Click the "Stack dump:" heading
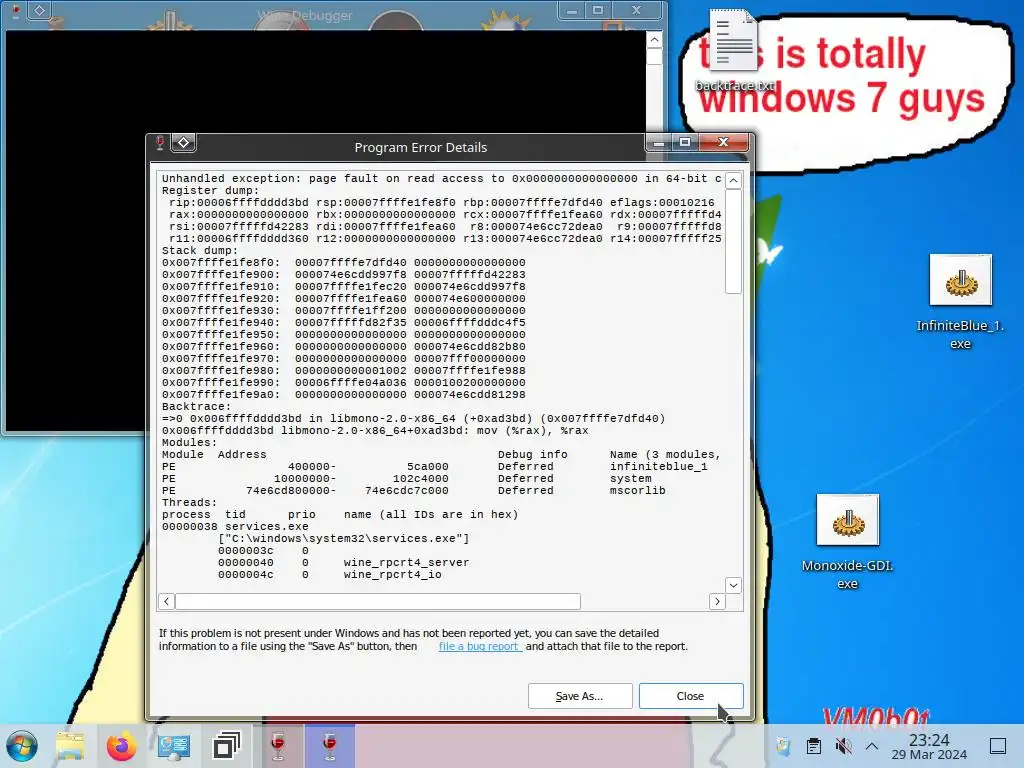 tap(200, 251)
